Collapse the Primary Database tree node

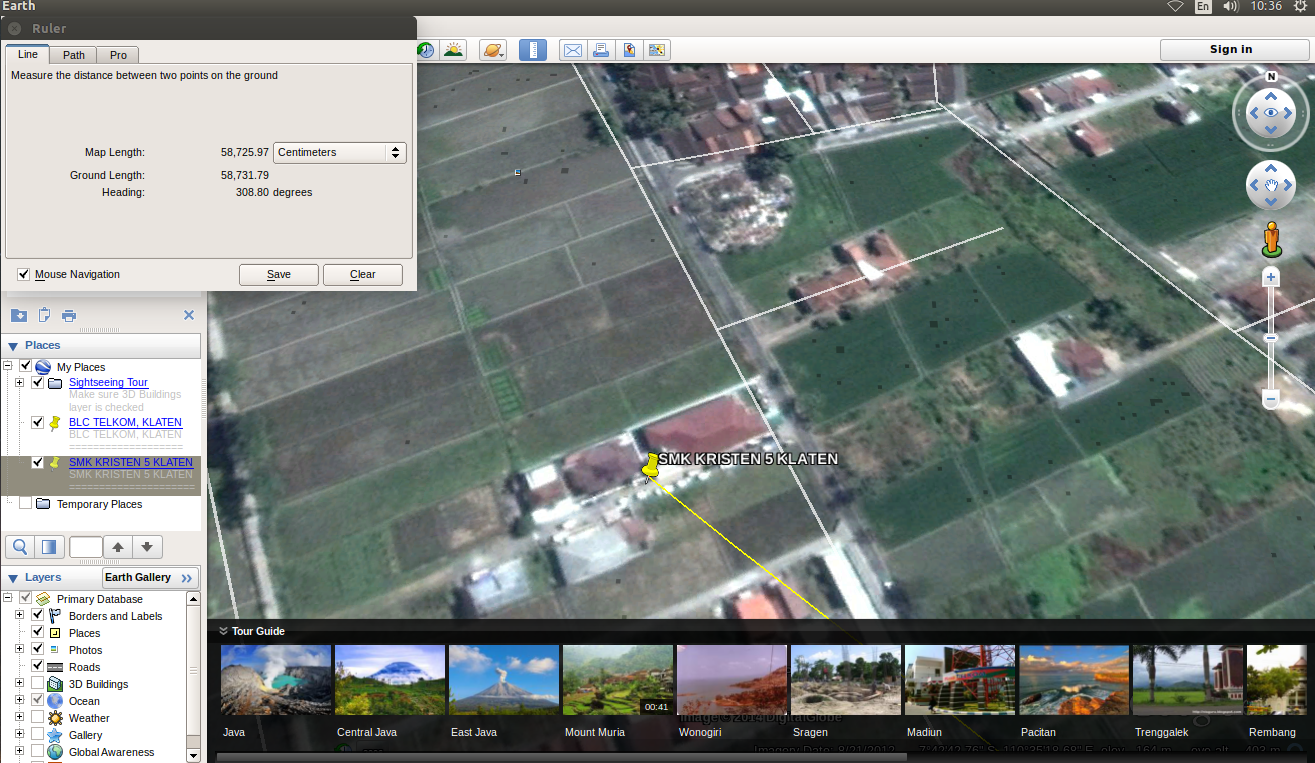pos(8,598)
